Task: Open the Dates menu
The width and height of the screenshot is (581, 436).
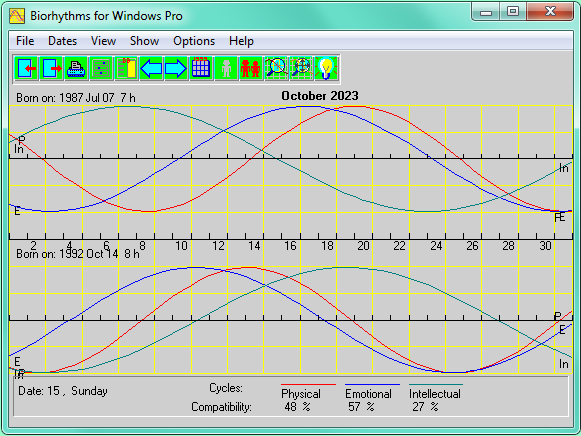Action: coord(62,41)
